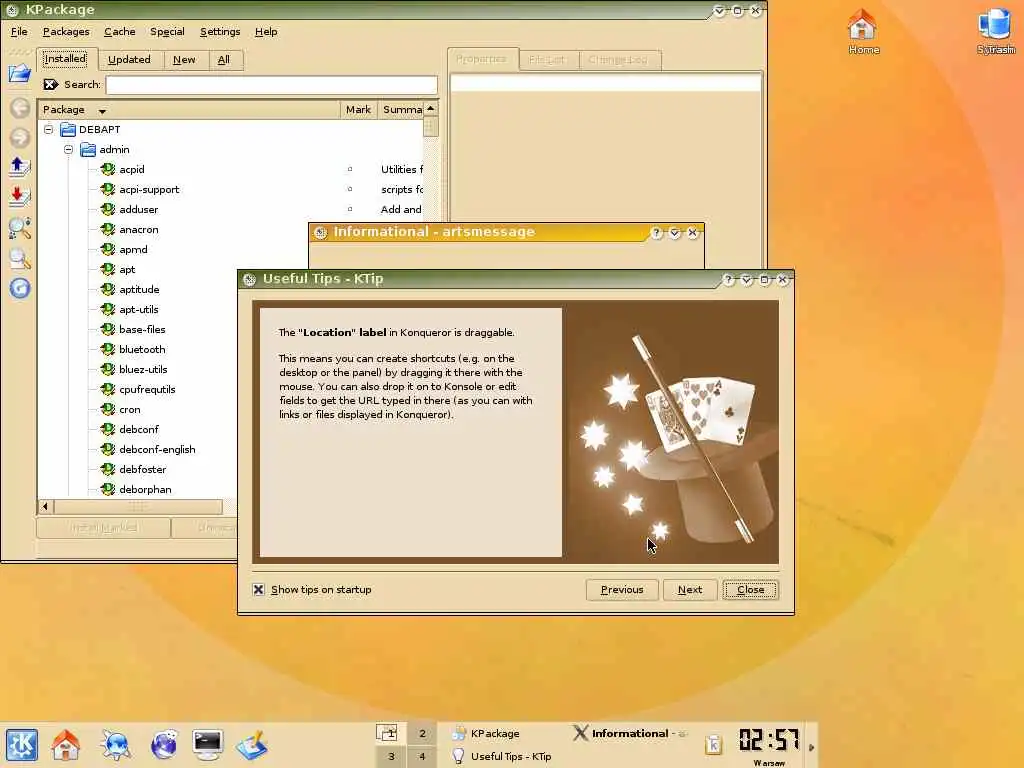Click the Klipper clipboard tray icon
Screen dimensions: 1024x768
pyautogui.click(x=713, y=744)
